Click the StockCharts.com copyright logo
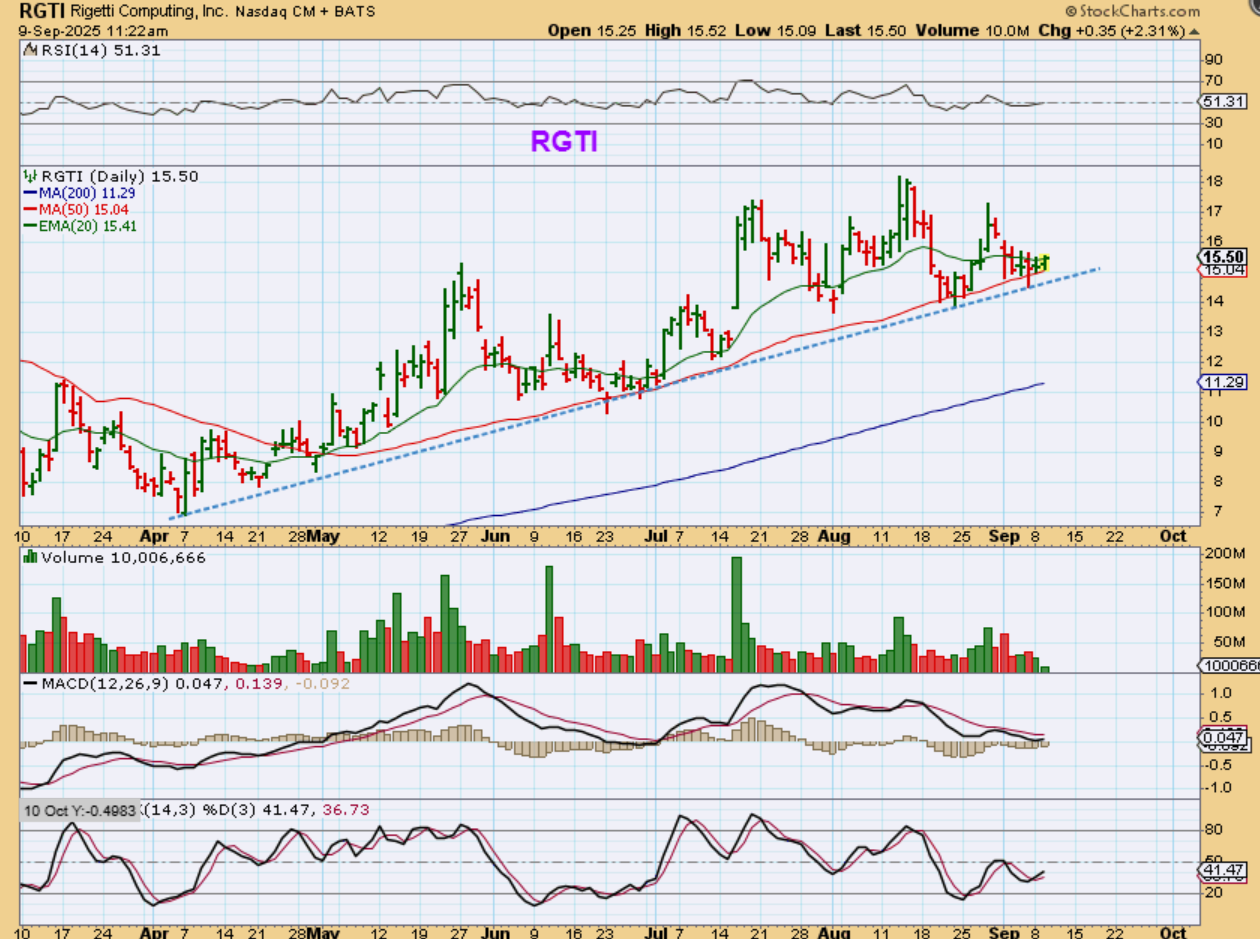Screen dimensions: 1260x939 pyautogui.click(x=1131, y=11)
